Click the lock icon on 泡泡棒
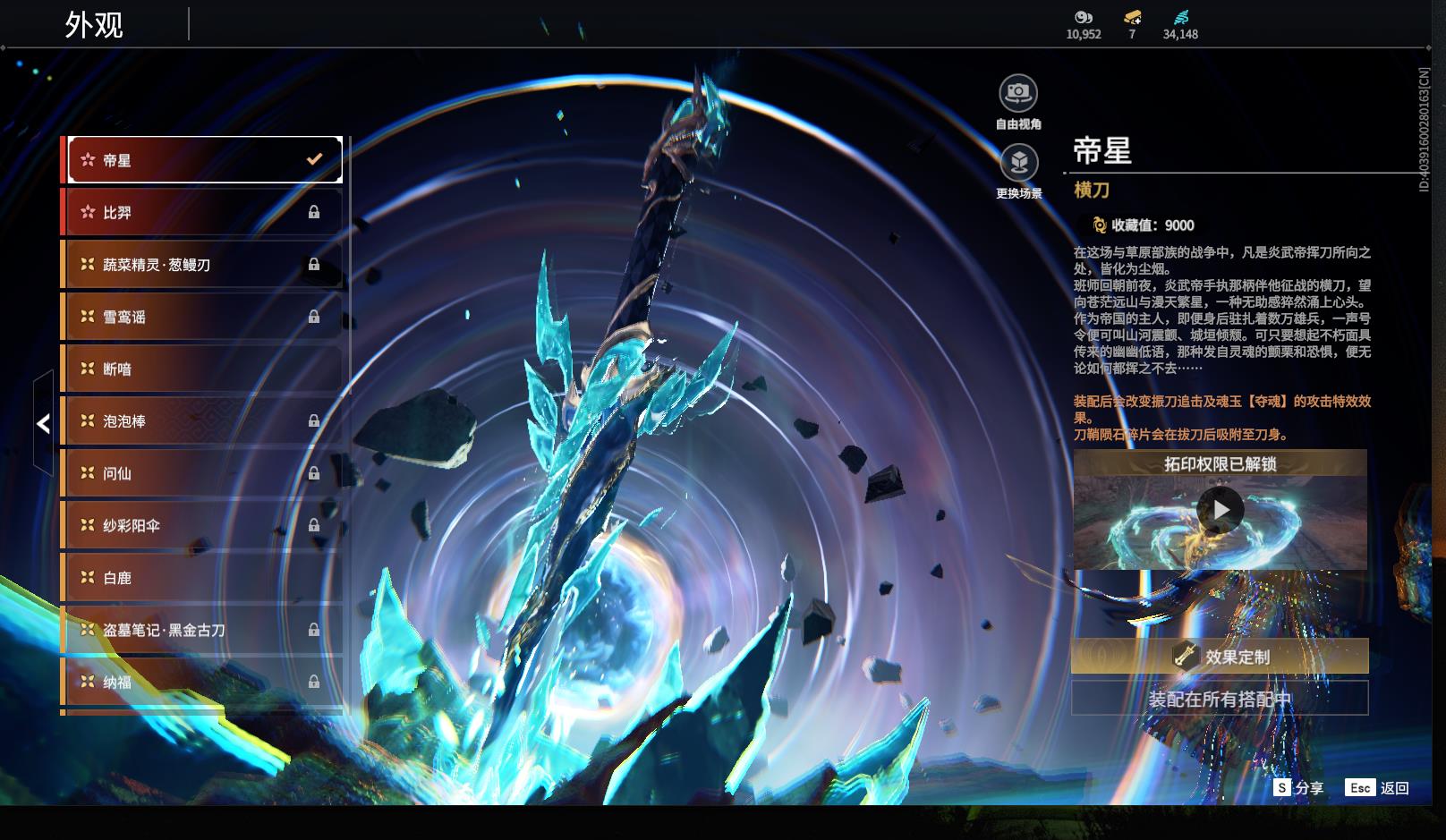Image resolution: width=1446 pixels, height=840 pixels. point(314,420)
